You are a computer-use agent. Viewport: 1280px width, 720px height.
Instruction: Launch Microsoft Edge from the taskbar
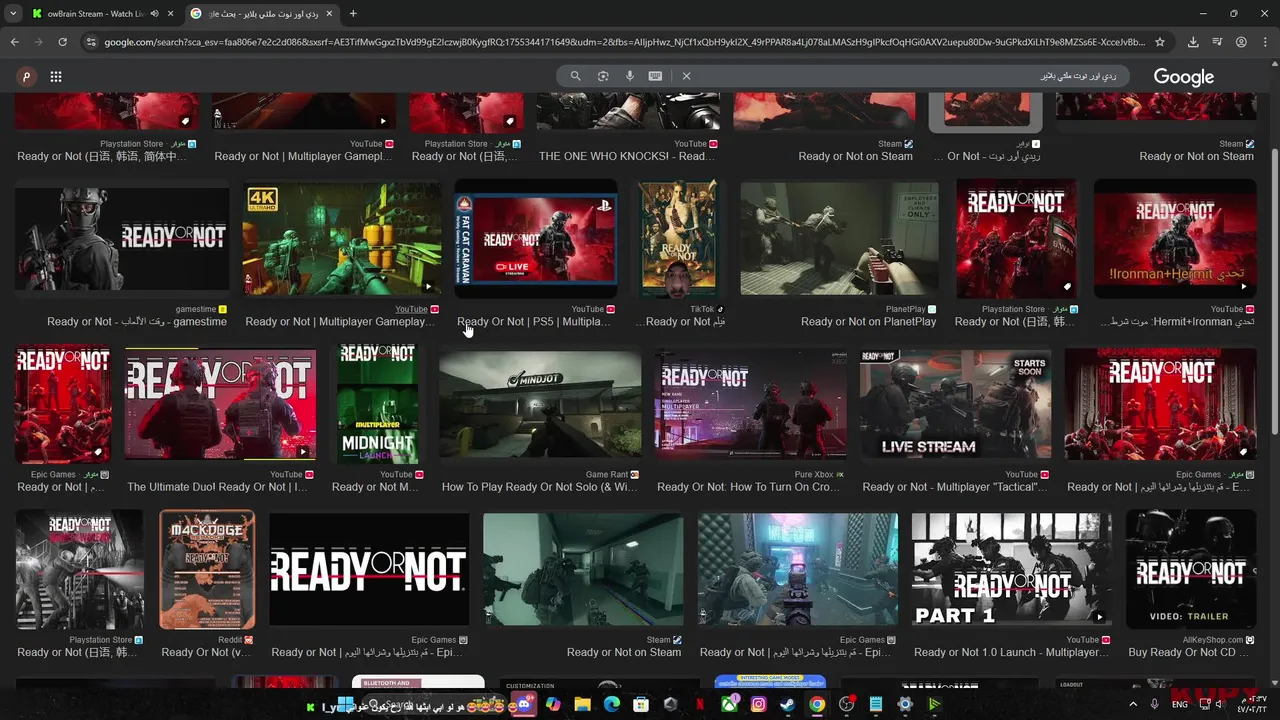[611, 704]
